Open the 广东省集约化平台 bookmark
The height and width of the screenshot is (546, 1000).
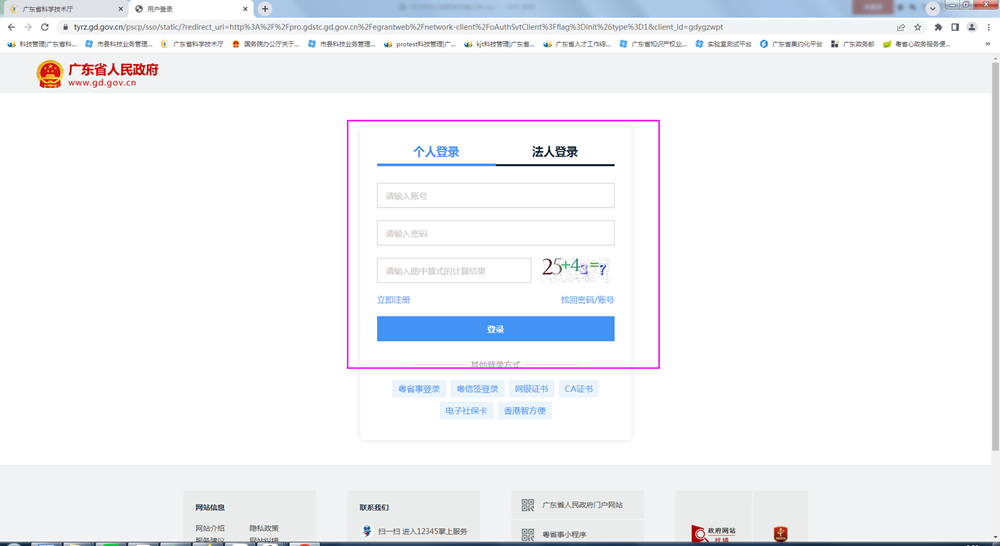[791, 44]
